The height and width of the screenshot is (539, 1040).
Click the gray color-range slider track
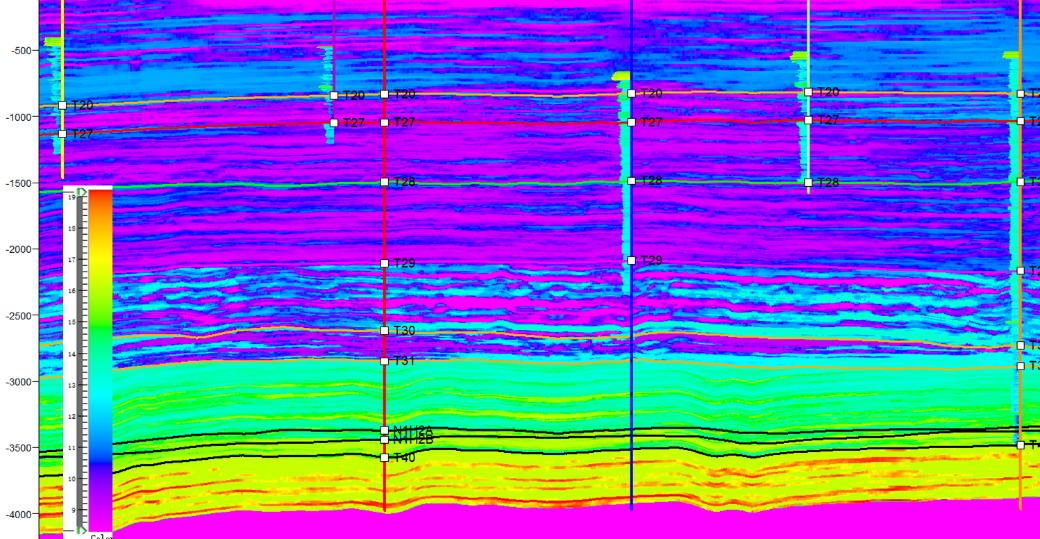pos(81,361)
